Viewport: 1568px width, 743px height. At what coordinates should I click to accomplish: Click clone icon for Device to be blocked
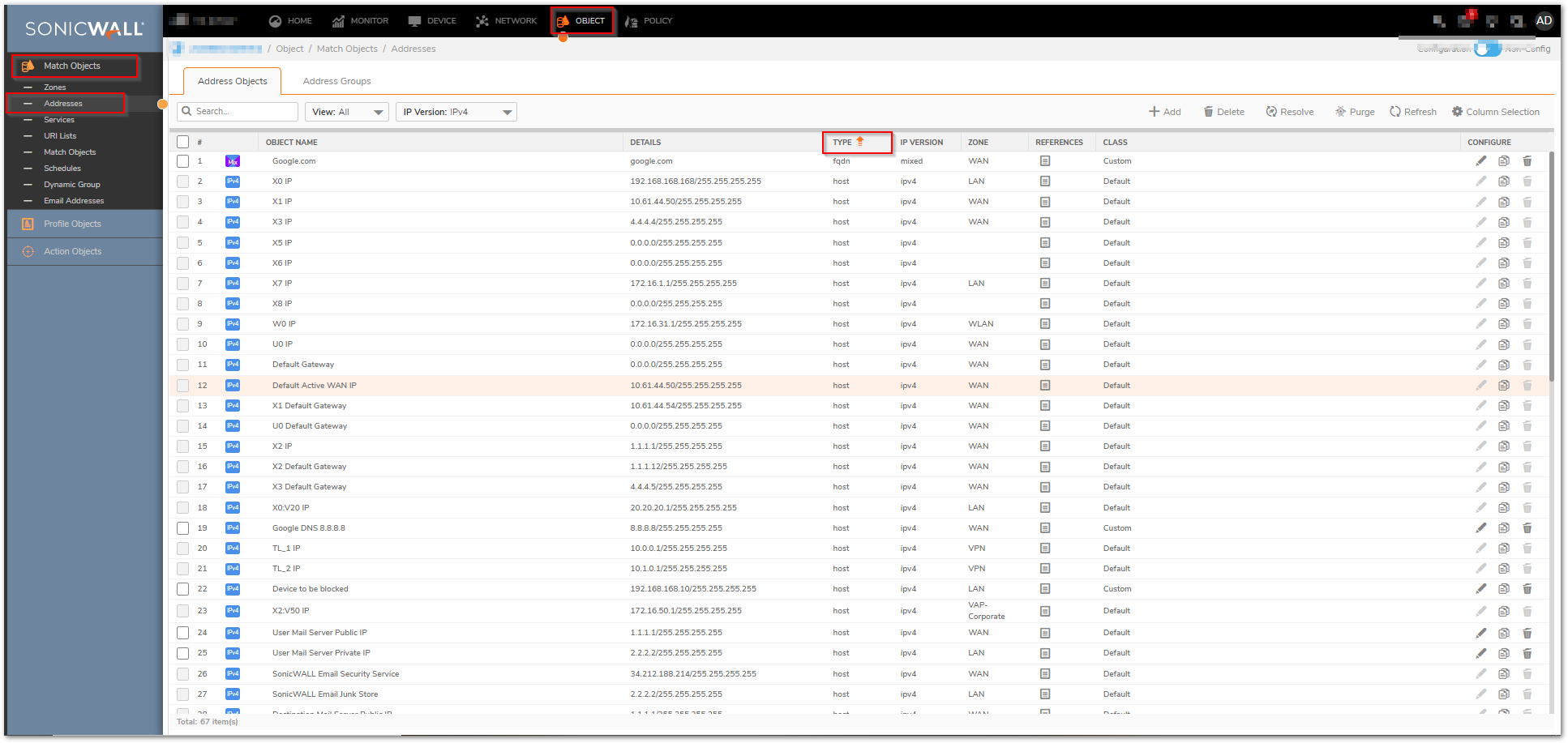coord(1503,589)
